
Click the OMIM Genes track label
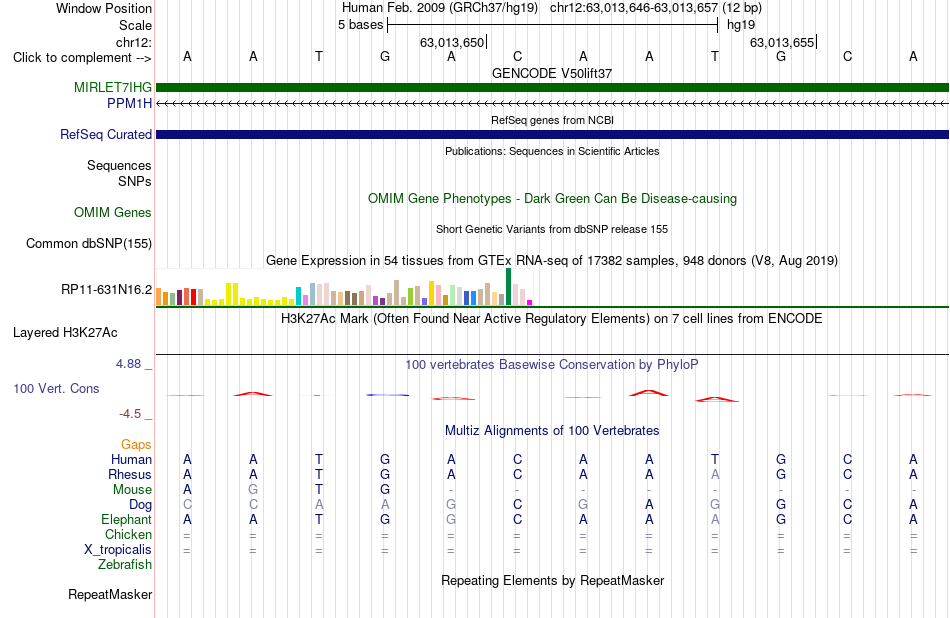(113, 213)
